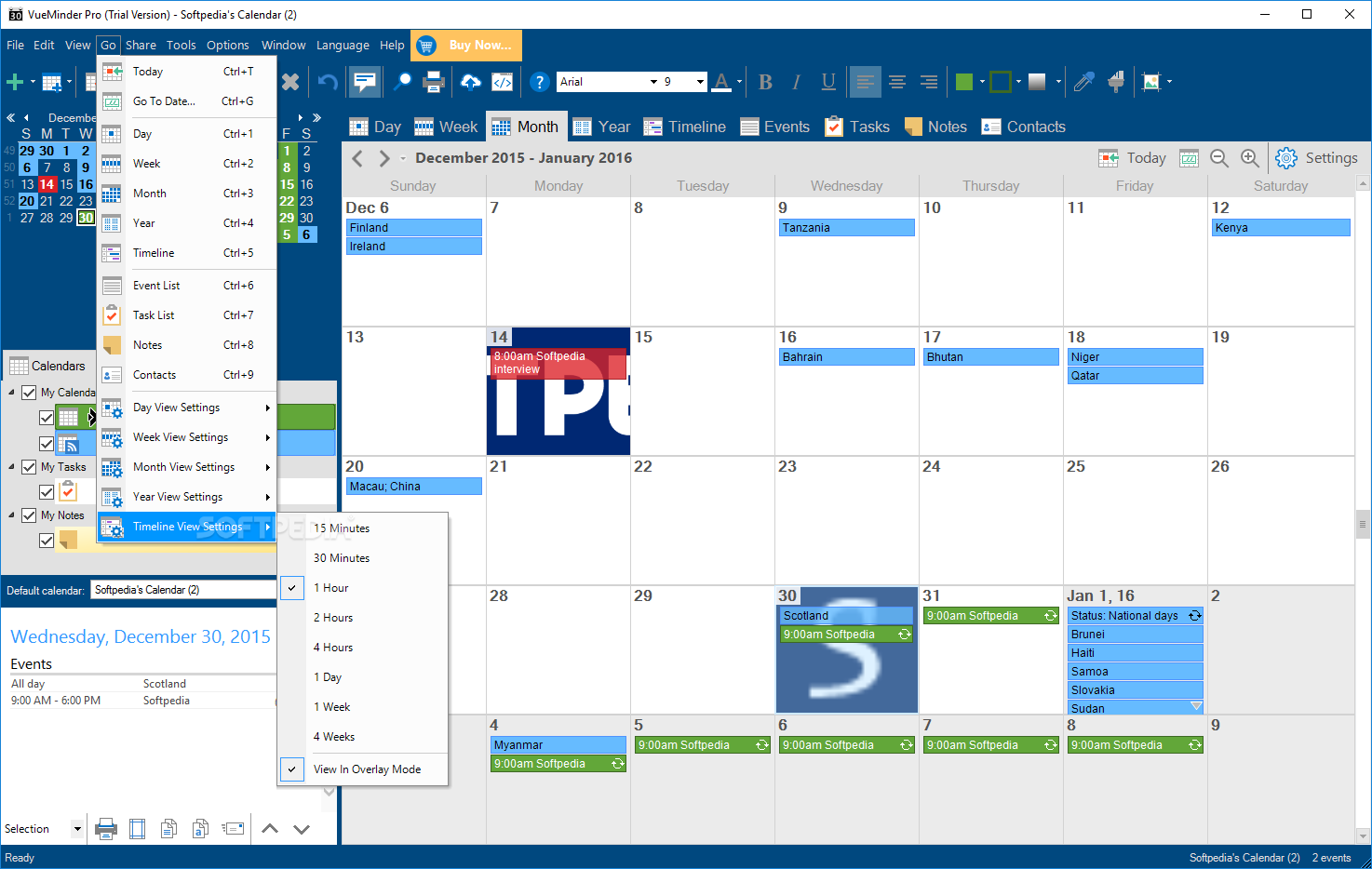Click the HTML code export icon

[503, 82]
